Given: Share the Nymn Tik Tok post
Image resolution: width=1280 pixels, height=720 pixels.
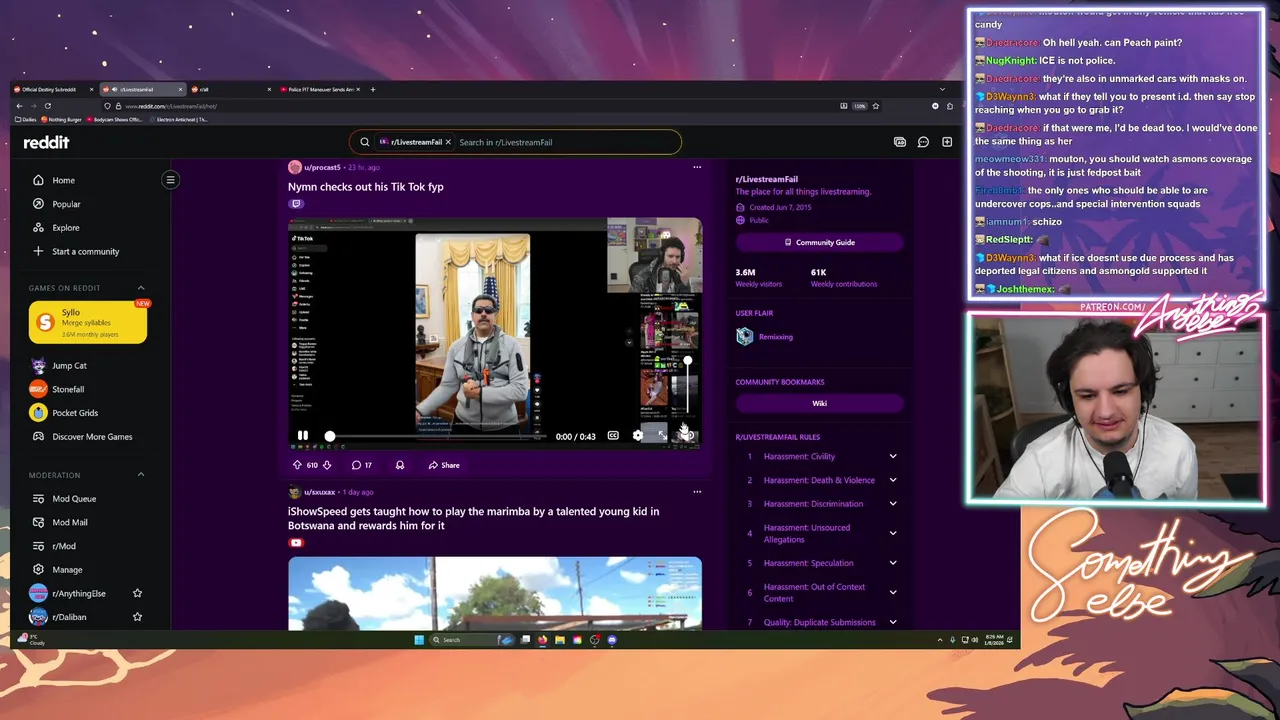Looking at the screenshot, I should coord(444,465).
